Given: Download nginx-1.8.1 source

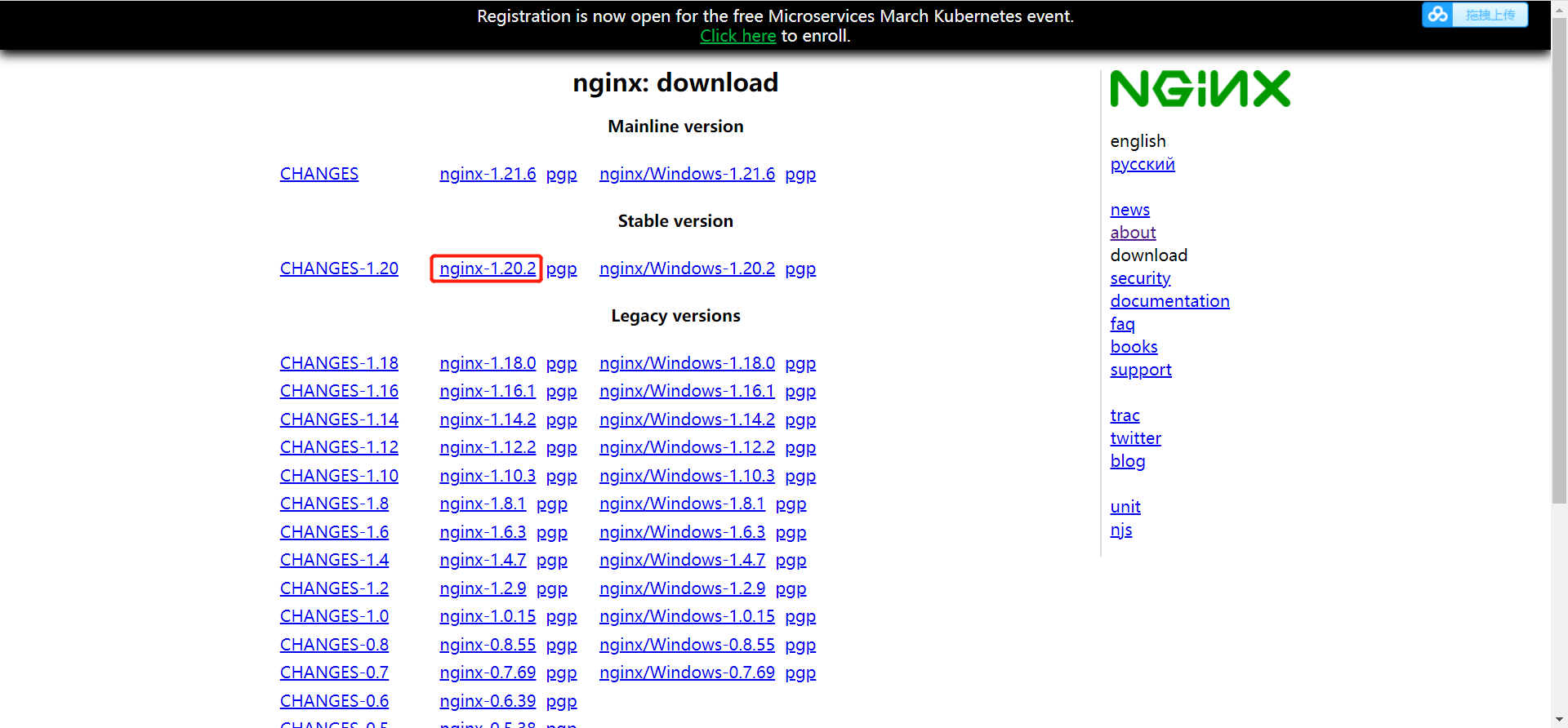Looking at the screenshot, I should coord(483,504).
